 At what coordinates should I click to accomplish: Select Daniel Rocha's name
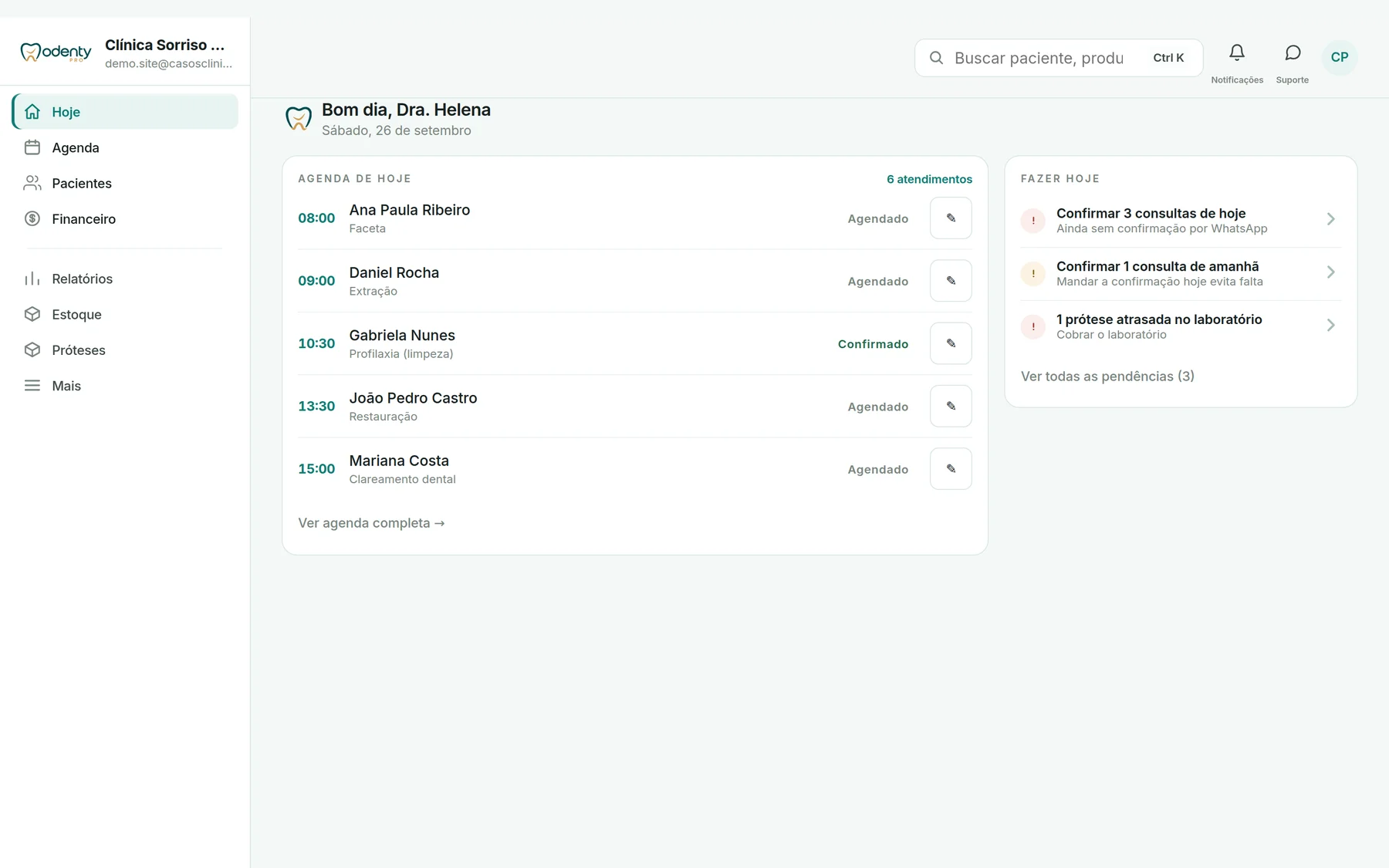pyautogui.click(x=394, y=272)
